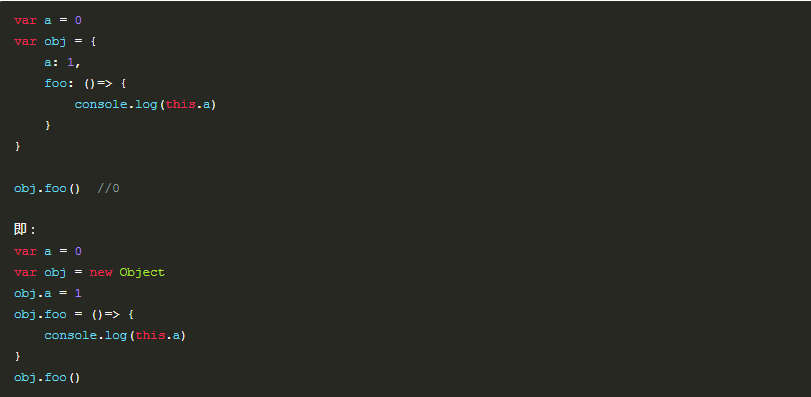
Task: Click 'obj.foo = ()=> {' assignment line
Action: 74,314
